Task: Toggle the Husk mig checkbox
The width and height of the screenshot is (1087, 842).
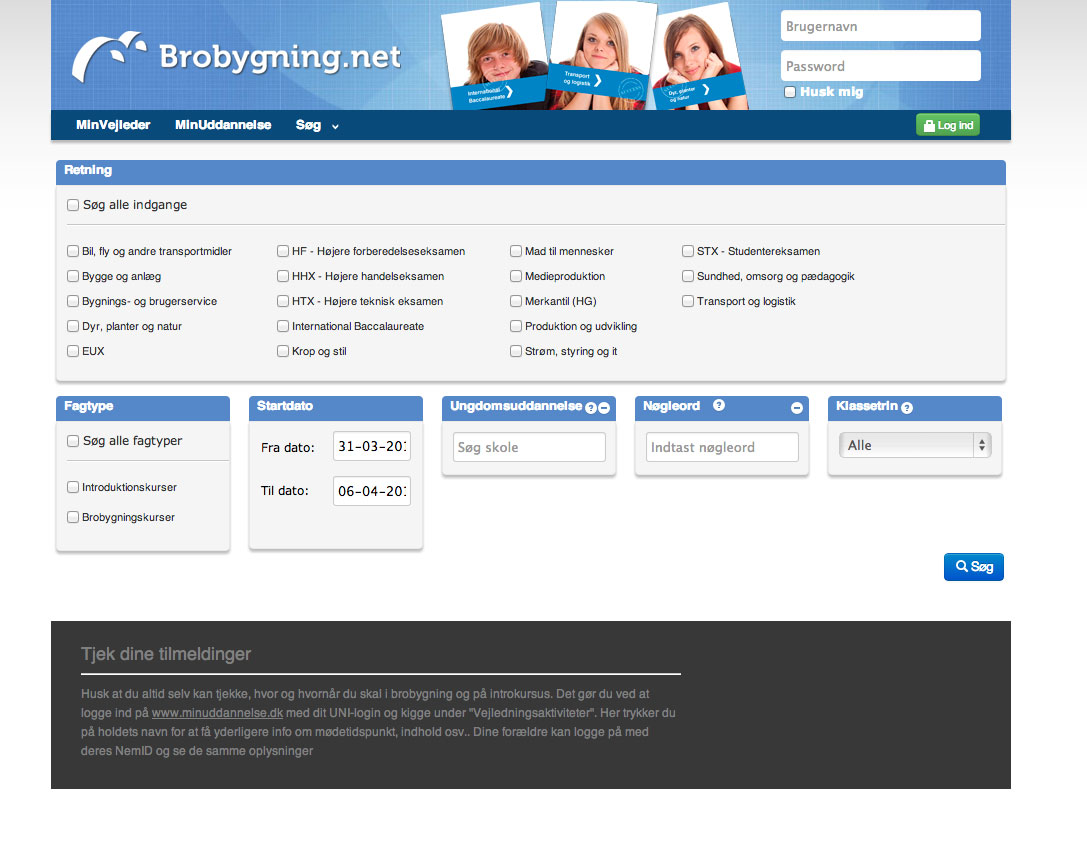Action: (790, 92)
